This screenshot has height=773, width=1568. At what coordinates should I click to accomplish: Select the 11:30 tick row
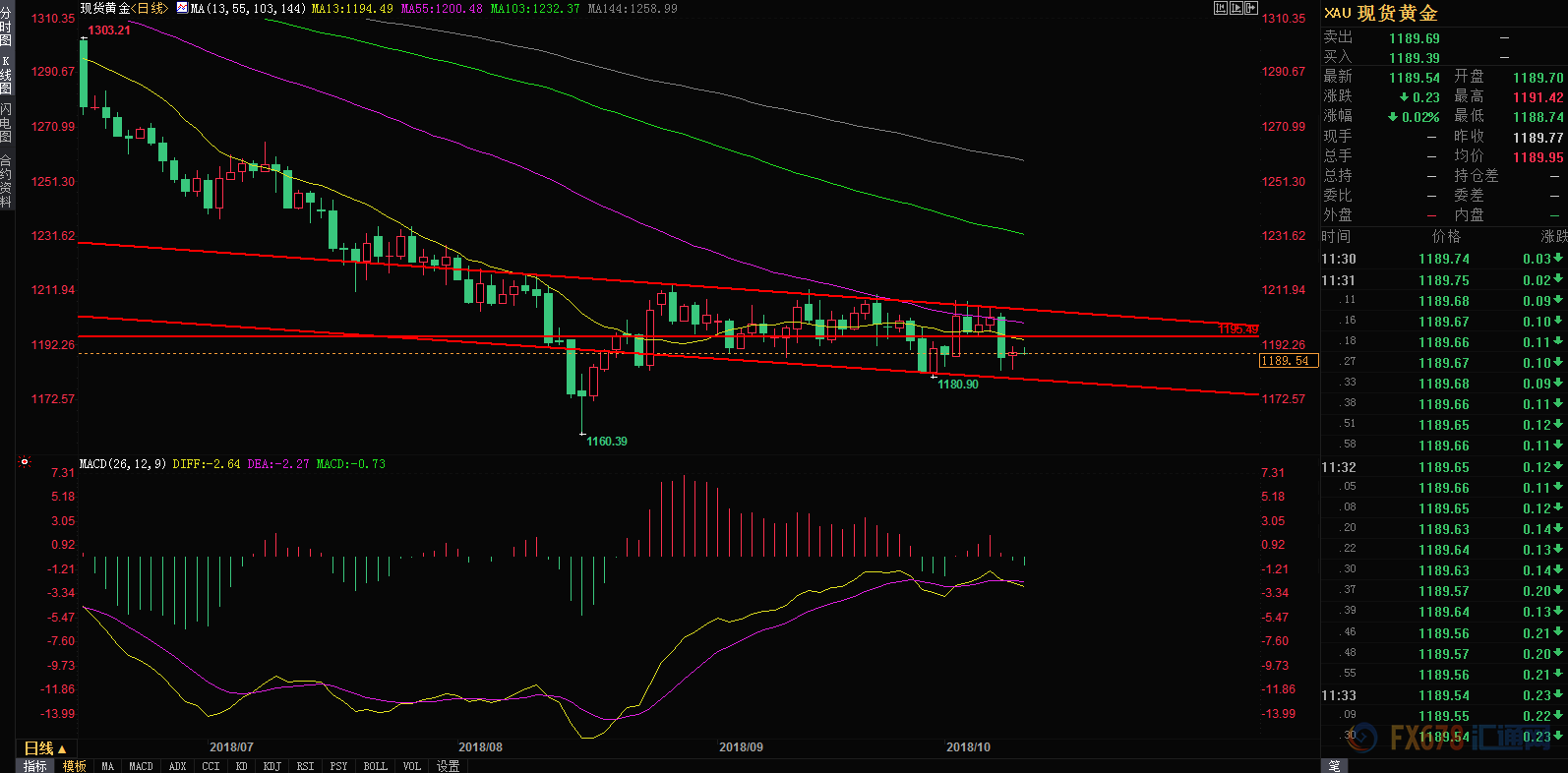[1443, 259]
